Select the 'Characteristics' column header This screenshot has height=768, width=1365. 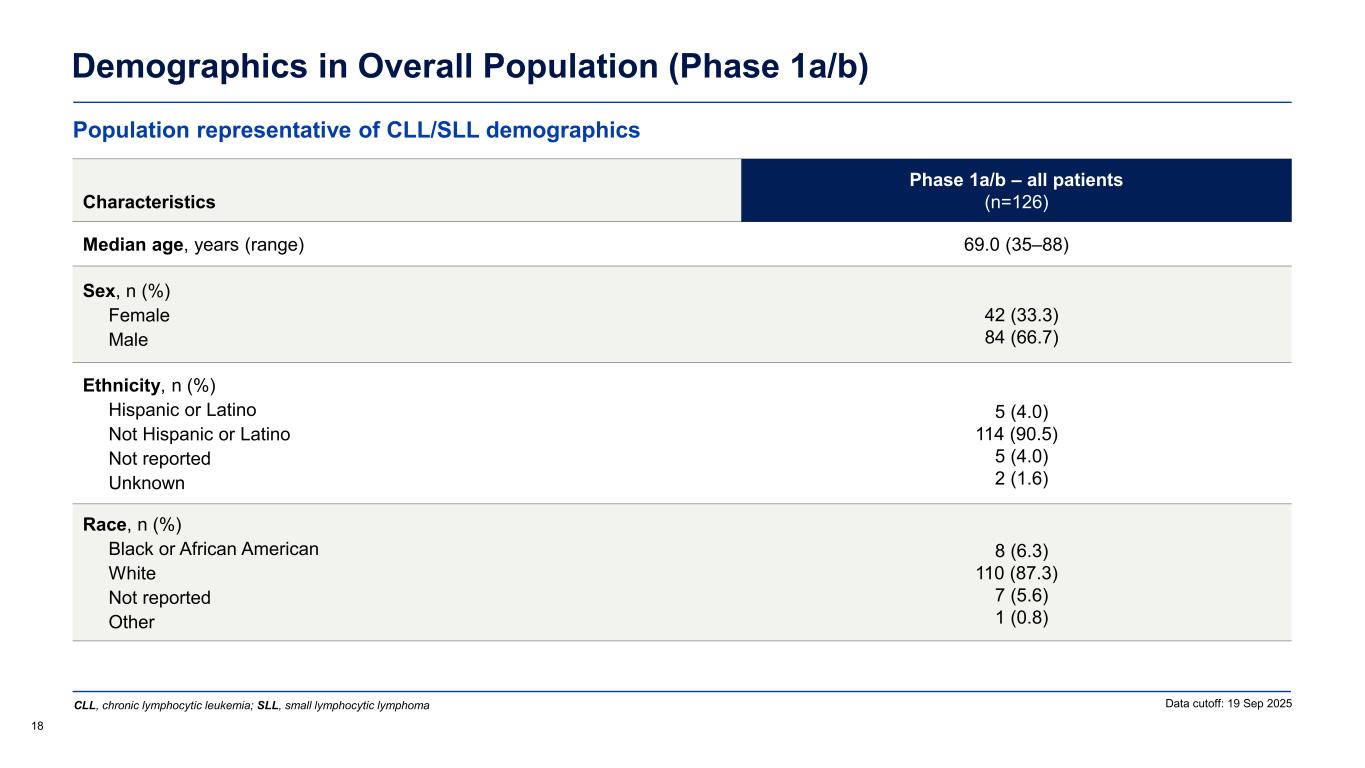tap(149, 202)
